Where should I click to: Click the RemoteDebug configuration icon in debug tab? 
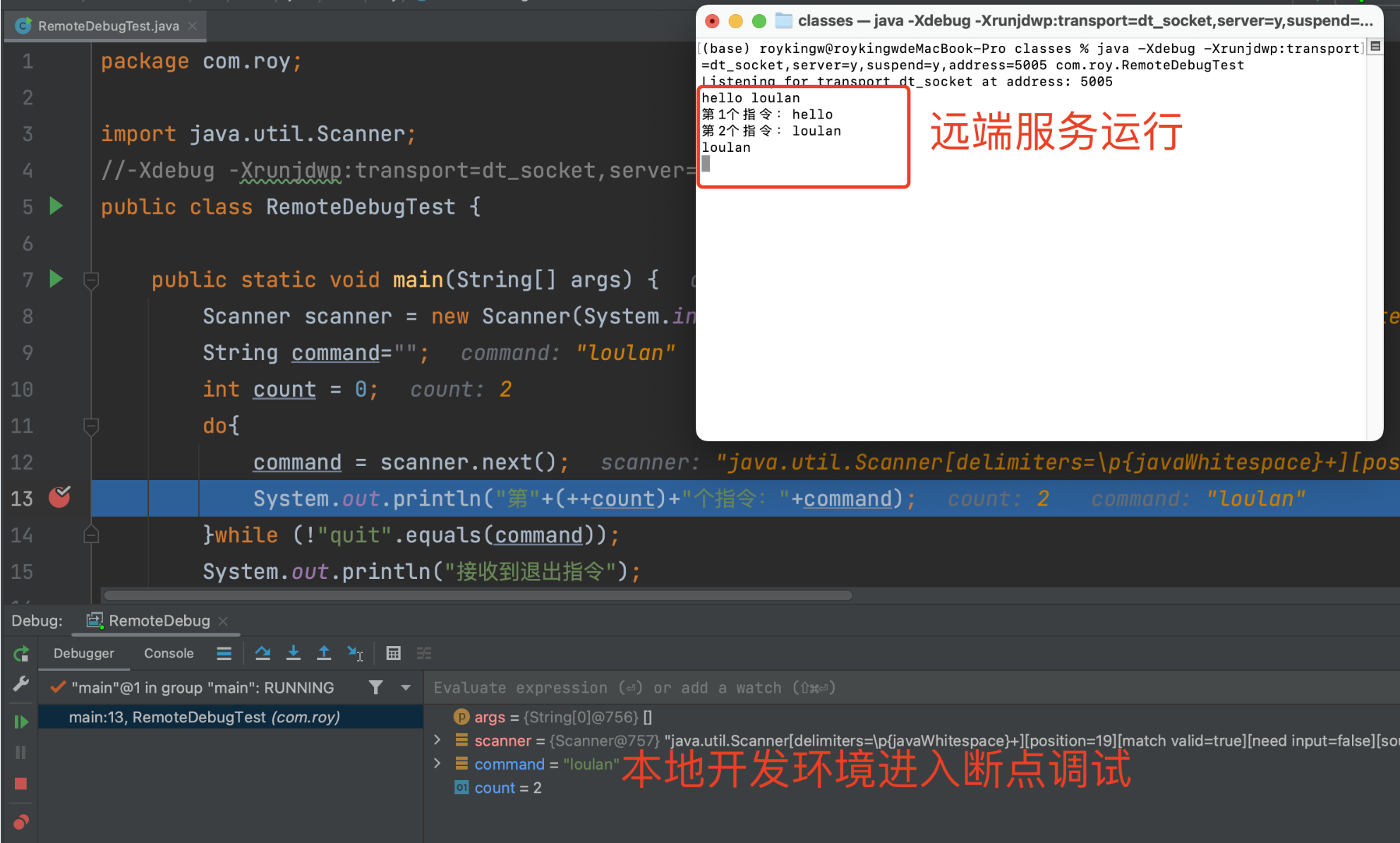point(95,621)
